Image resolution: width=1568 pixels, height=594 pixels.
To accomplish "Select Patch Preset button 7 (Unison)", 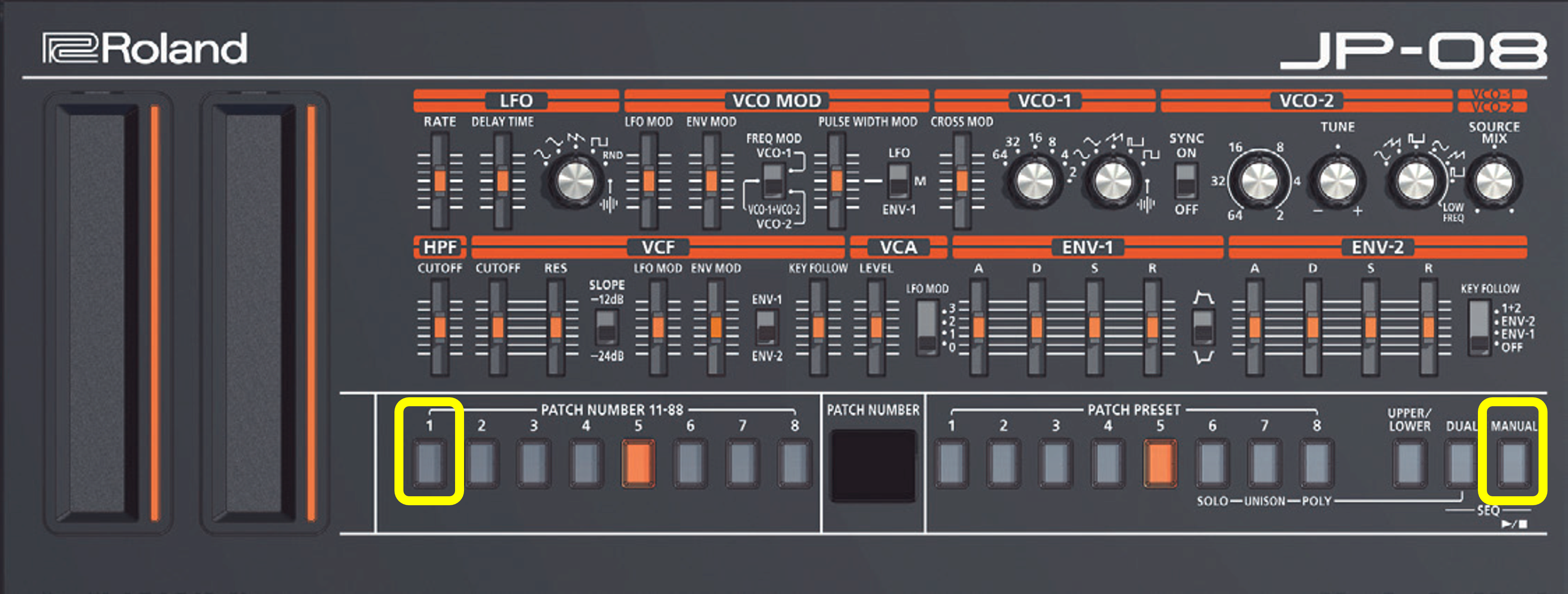I will point(1264,464).
